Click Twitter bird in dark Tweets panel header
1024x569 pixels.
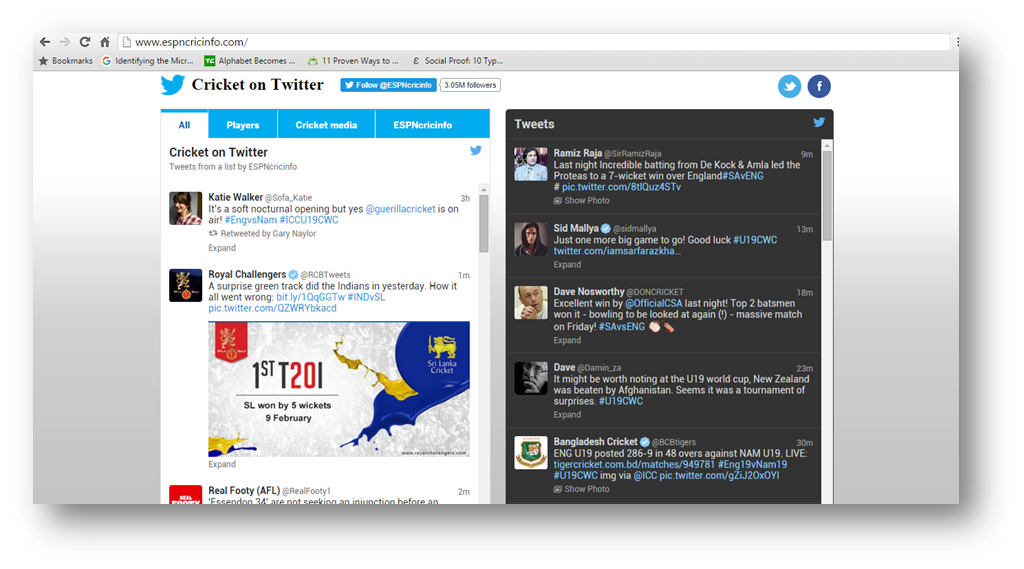tap(818, 122)
